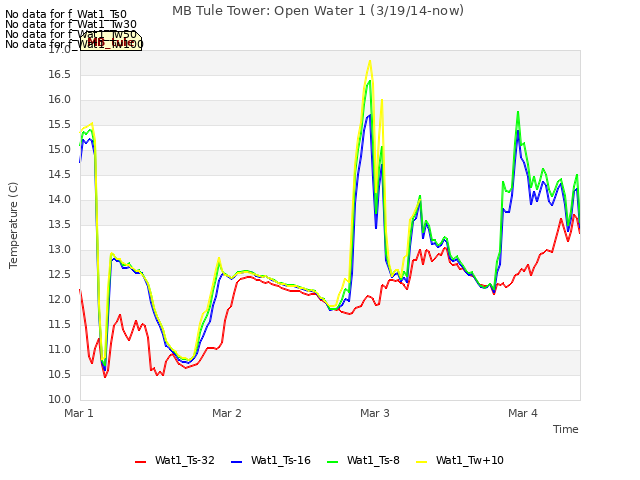Image resolution: width=640 pixels, height=480 pixels.
Task: Click the 14.0 y-axis tick label
Action: [x=60, y=200]
